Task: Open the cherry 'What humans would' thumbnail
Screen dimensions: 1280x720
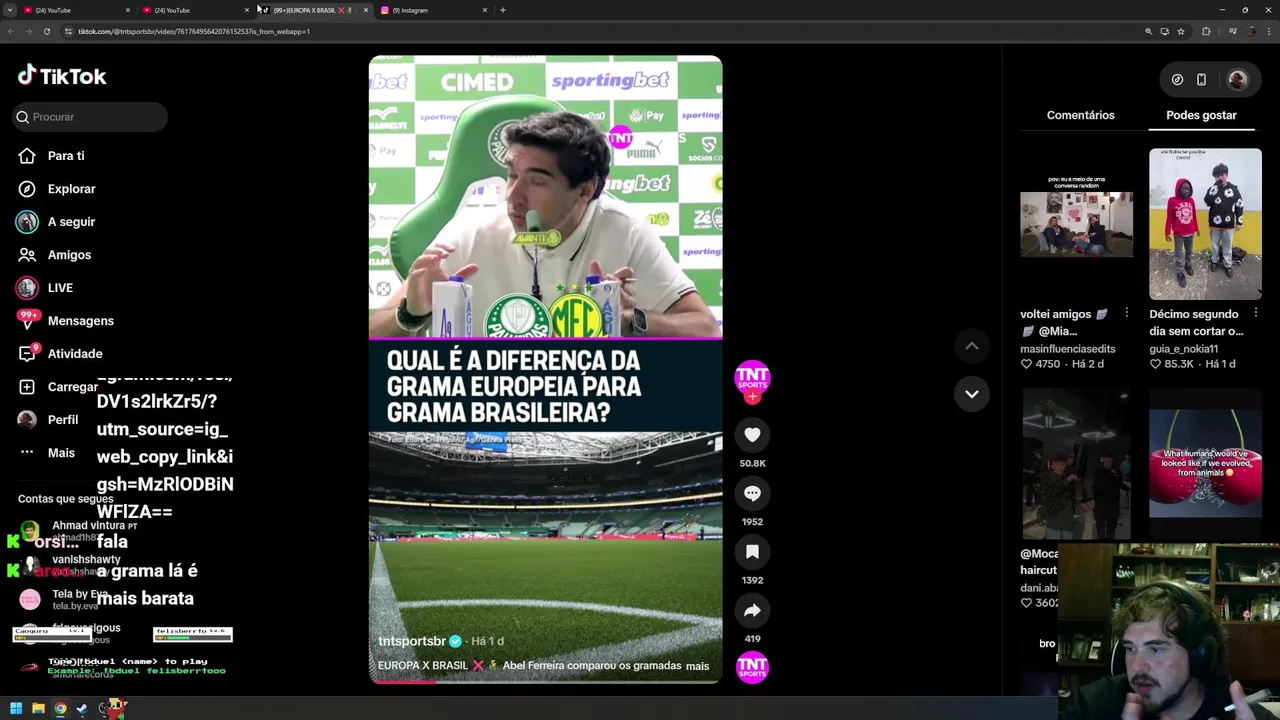Action: click(x=1205, y=464)
